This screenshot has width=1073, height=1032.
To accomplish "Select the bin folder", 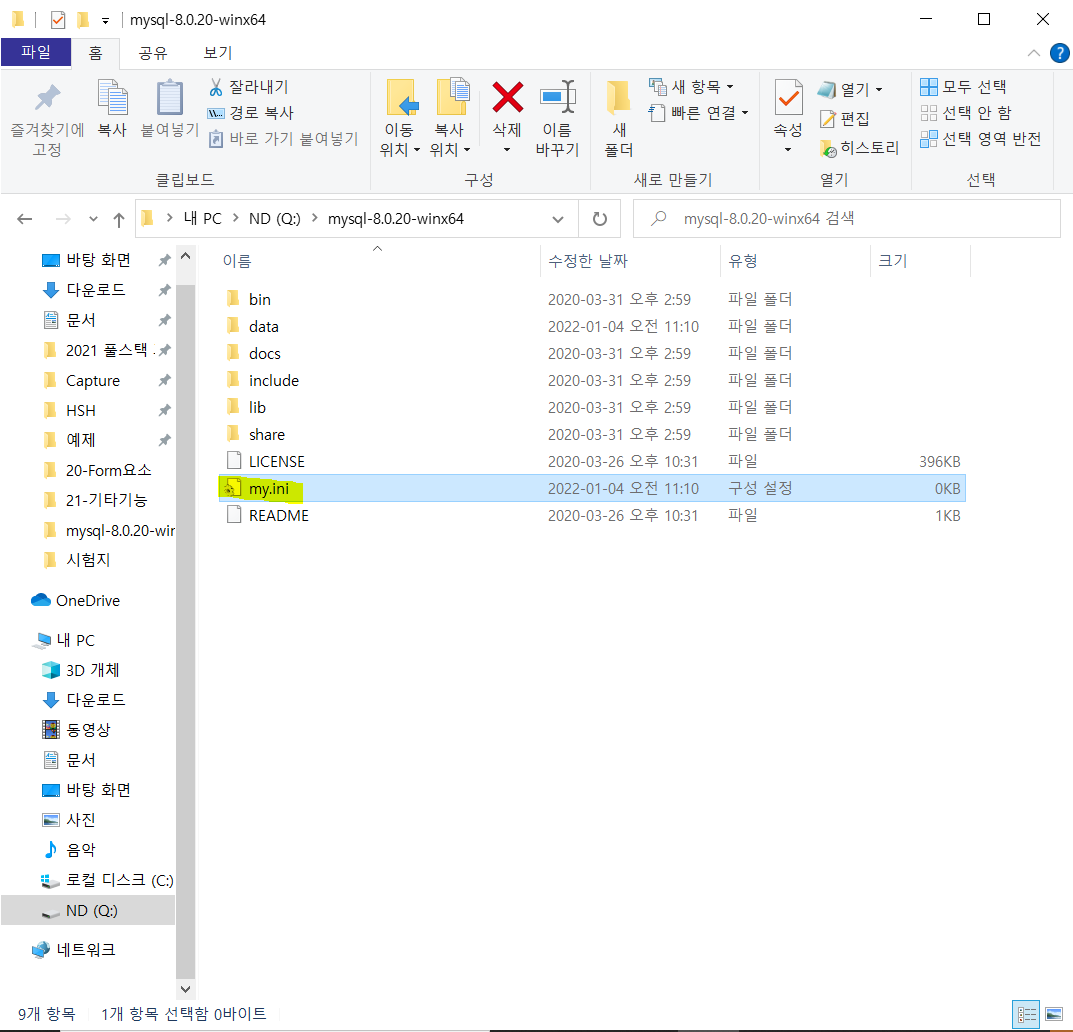I will click(x=592, y=299).
